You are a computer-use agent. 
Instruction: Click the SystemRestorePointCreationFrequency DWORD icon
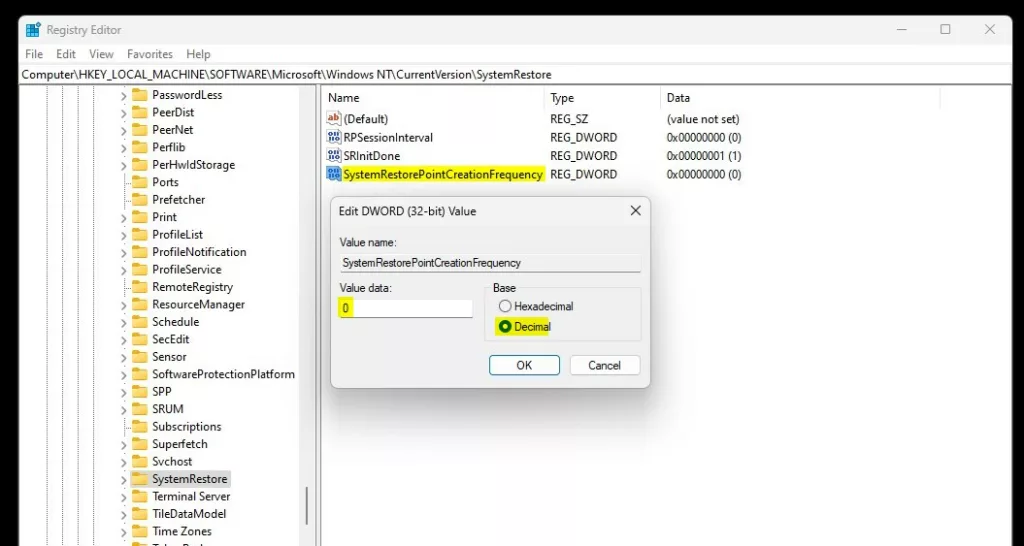(x=334, y=174)
